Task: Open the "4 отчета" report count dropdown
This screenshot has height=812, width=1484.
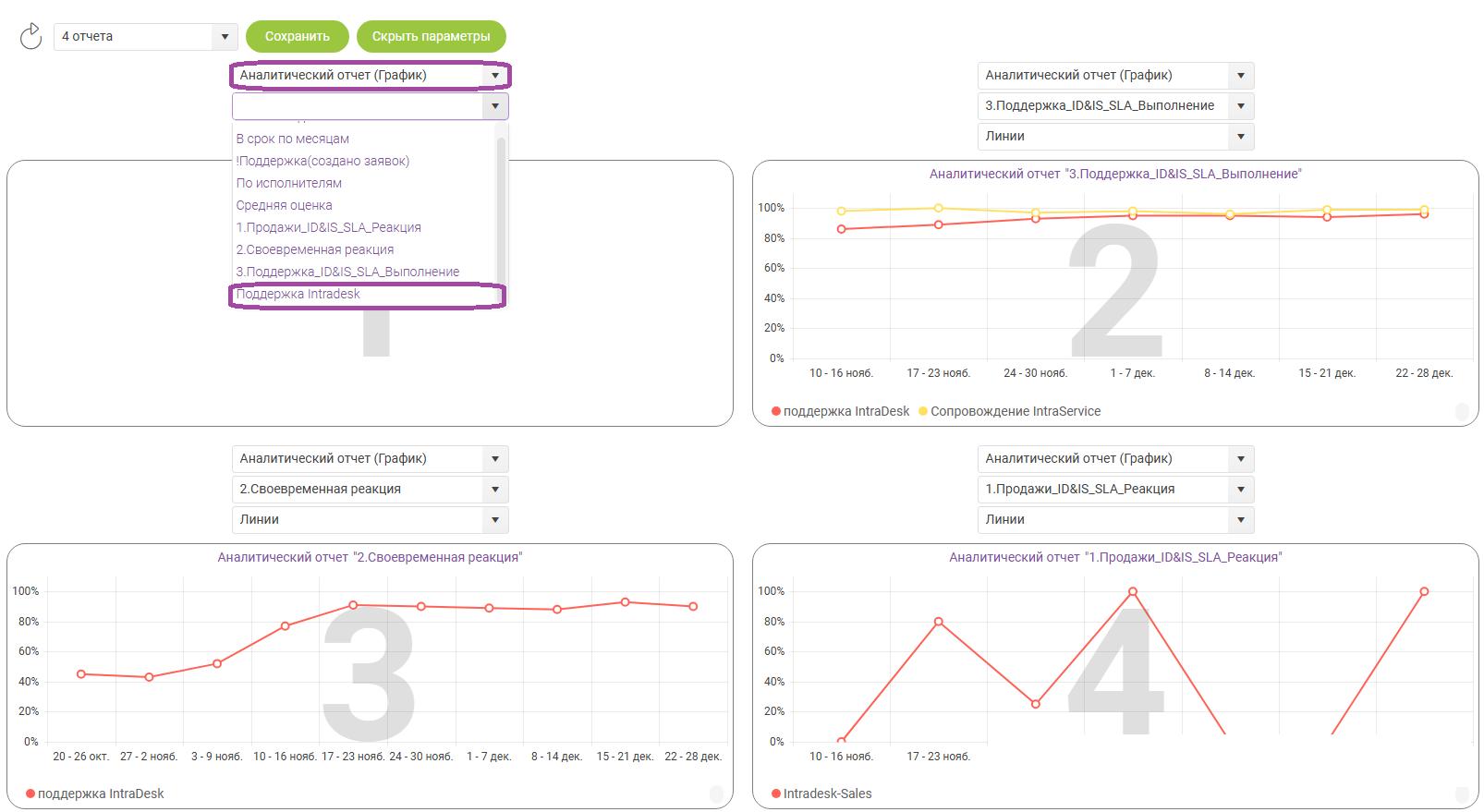Action: click(x=145, y=37)
